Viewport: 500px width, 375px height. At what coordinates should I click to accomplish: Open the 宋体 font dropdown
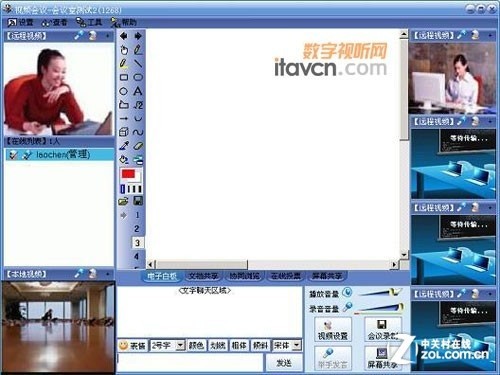297,345
